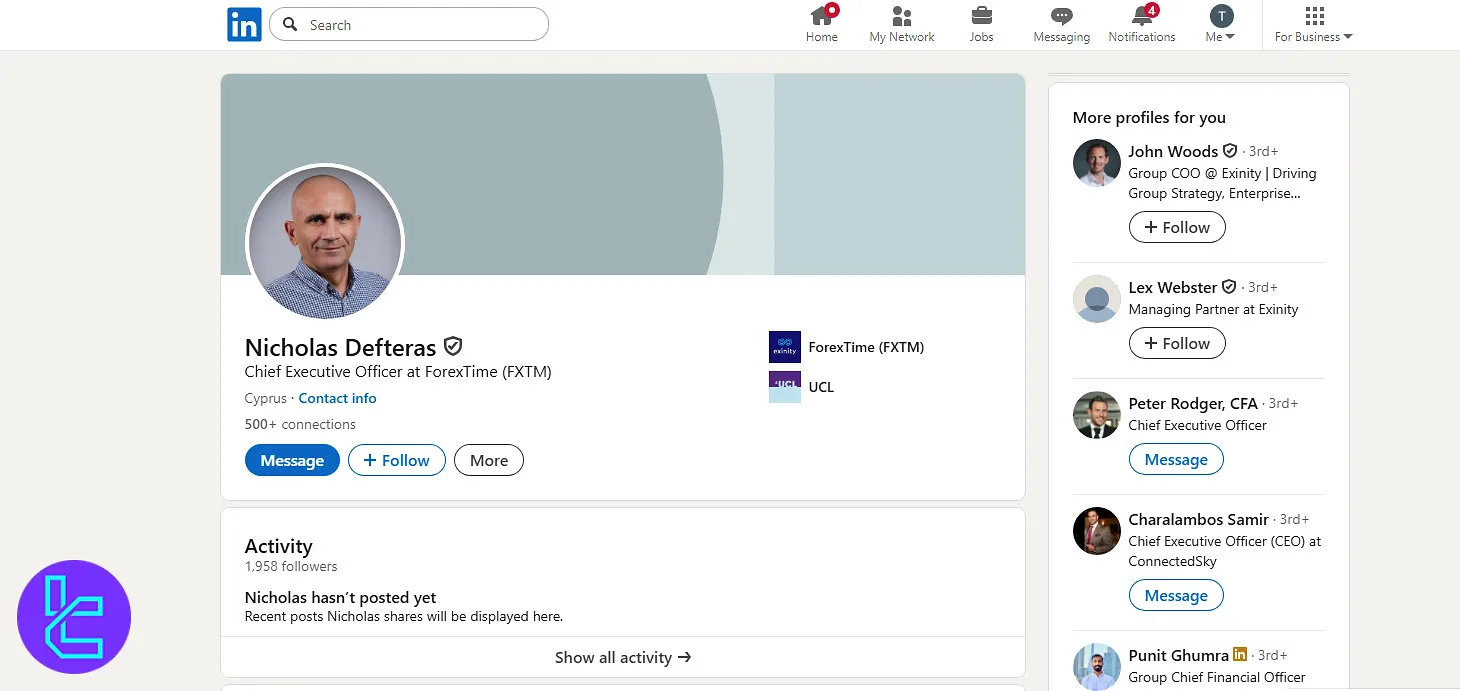The width and height of the screenshot is (1460, 691).
Task: Follow John Woods
Action: point(1176,227)
